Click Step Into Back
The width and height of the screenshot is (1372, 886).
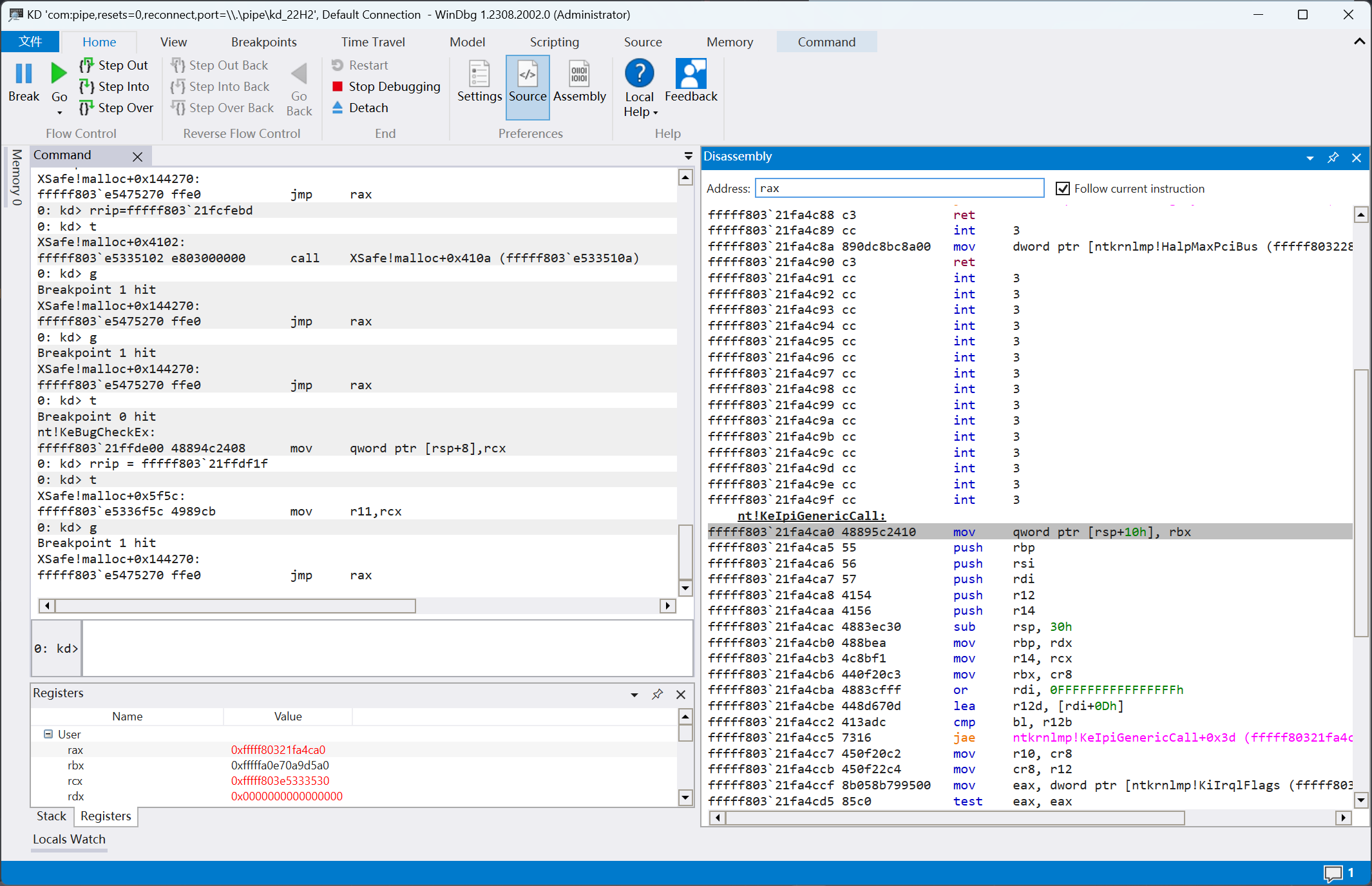tap(220, 86)
